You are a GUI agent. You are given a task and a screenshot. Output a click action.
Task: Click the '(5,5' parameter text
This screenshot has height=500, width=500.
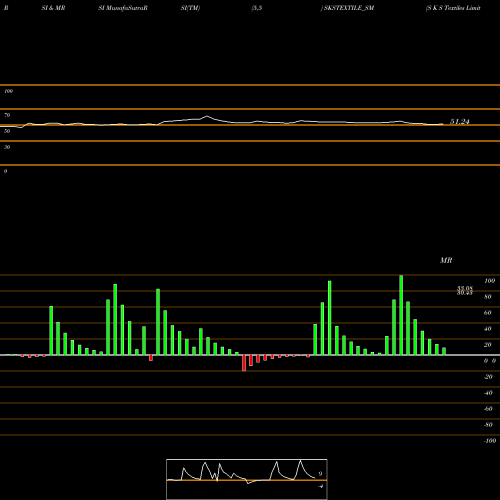tap(257, 8)
